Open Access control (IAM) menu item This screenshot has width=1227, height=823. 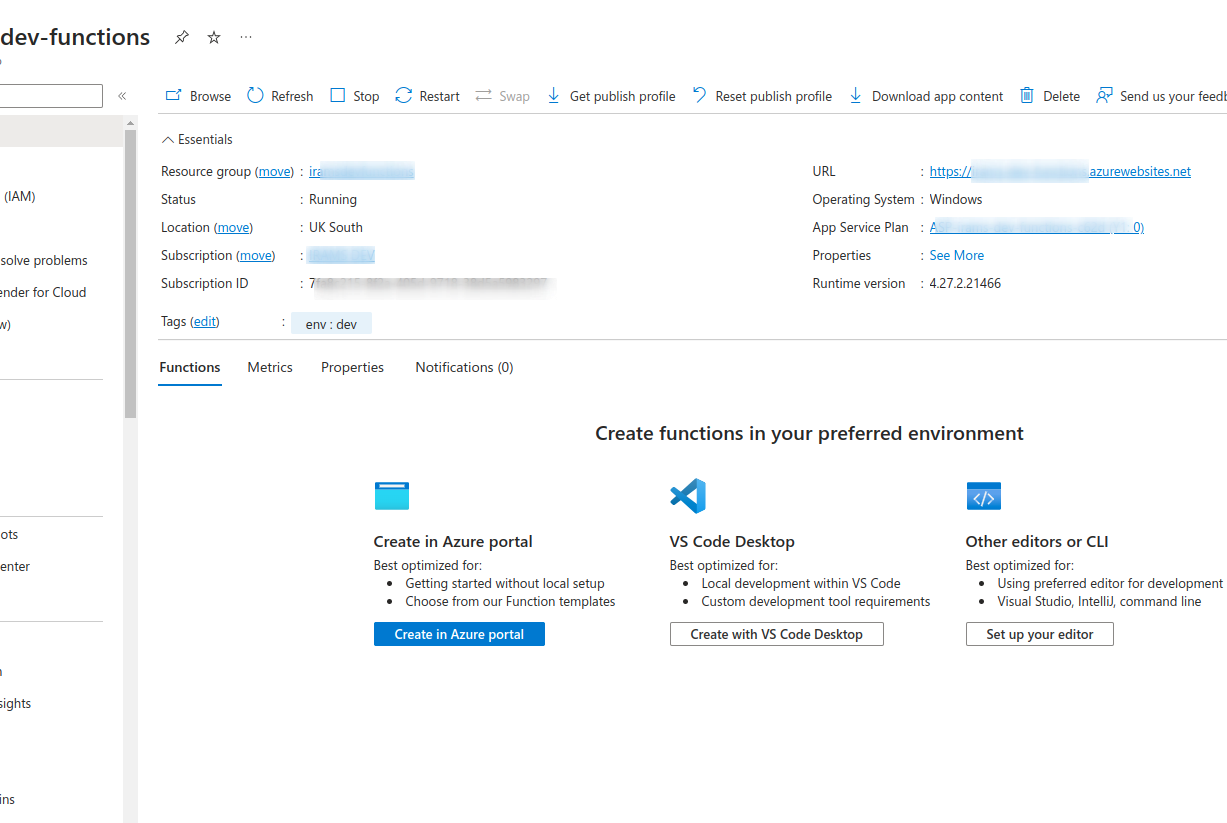coord(20,197)
